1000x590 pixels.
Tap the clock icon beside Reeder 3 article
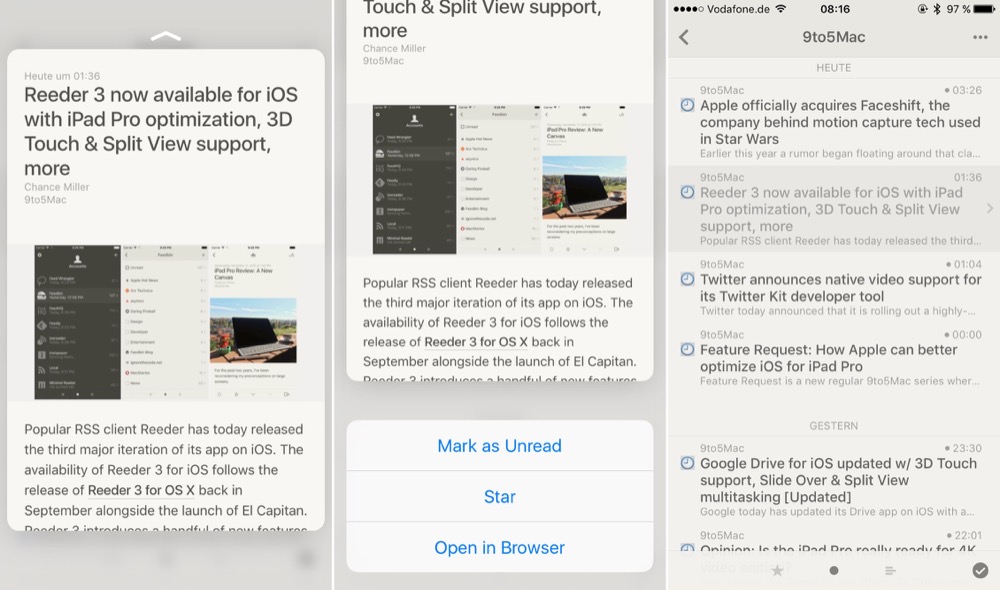tap(688, 192)
